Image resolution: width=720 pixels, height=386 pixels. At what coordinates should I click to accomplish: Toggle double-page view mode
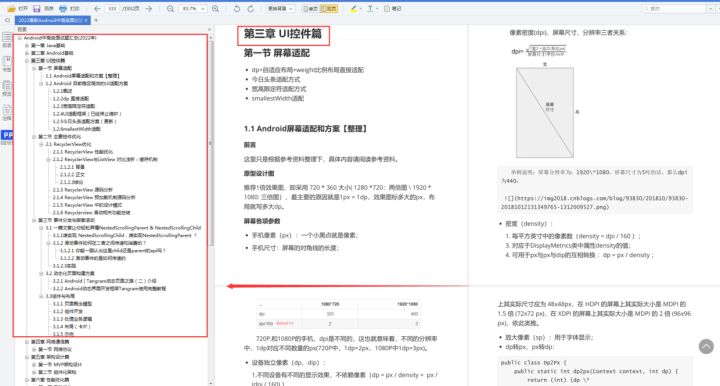(x=328, y=9)
